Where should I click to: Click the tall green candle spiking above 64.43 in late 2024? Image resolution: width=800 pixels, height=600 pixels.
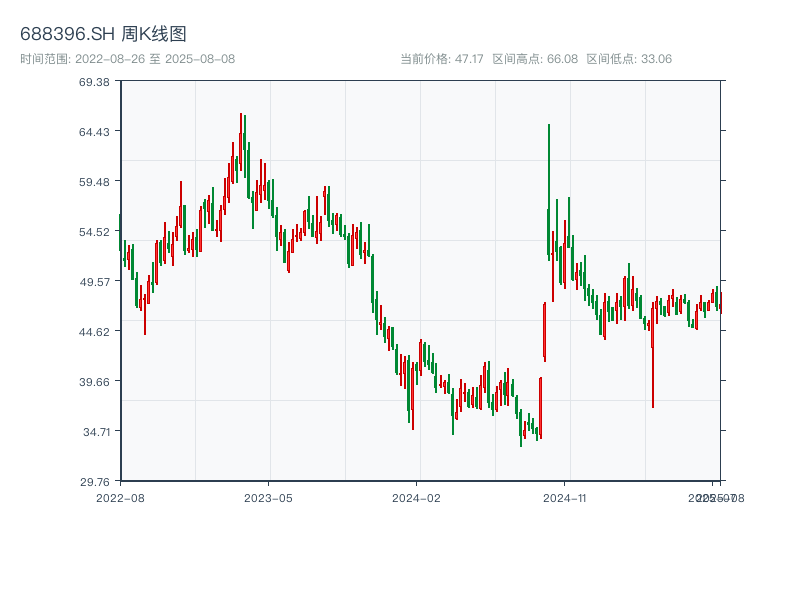point(549,192)
